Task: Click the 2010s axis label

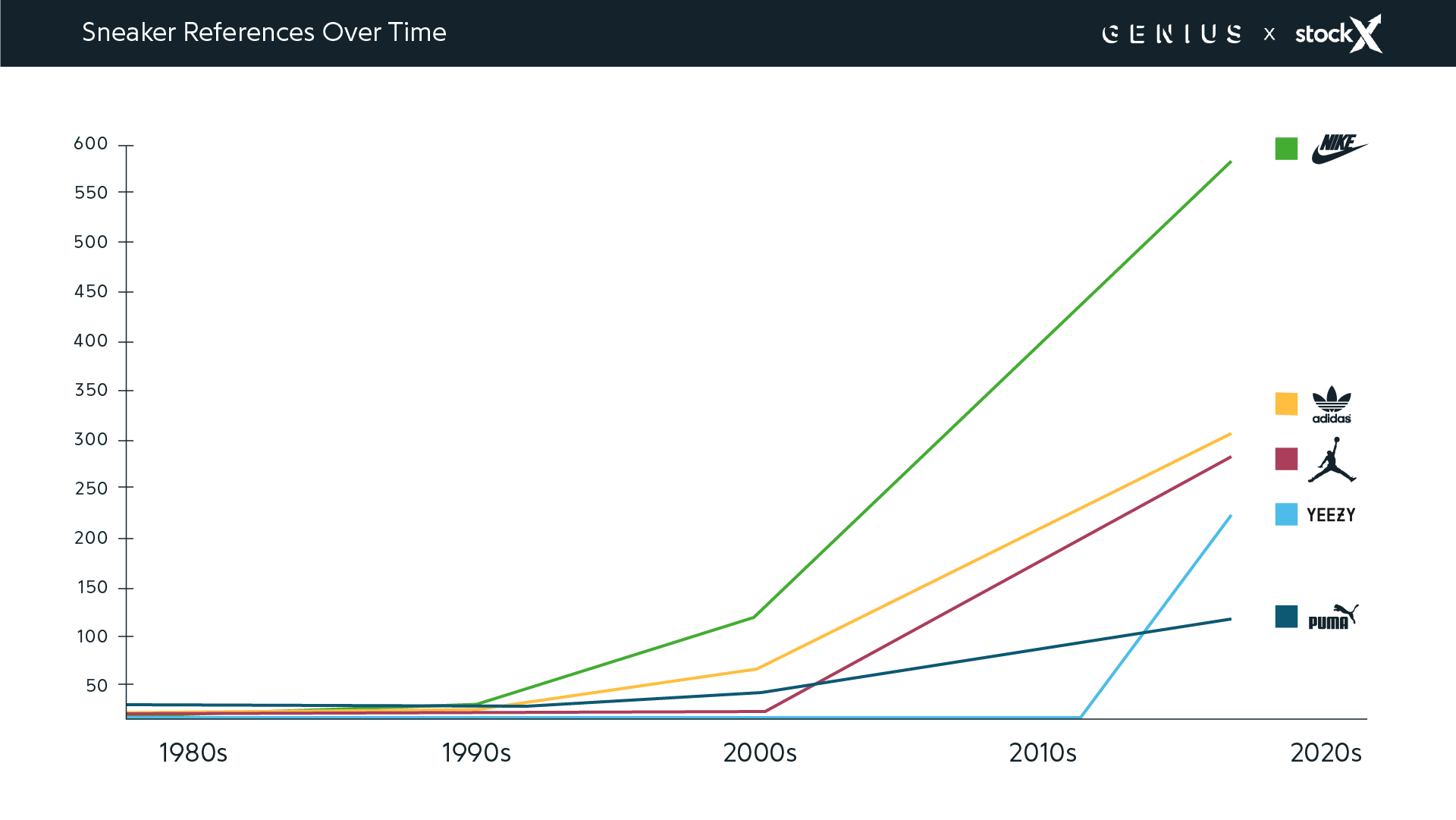Action: pos(1043,753)
